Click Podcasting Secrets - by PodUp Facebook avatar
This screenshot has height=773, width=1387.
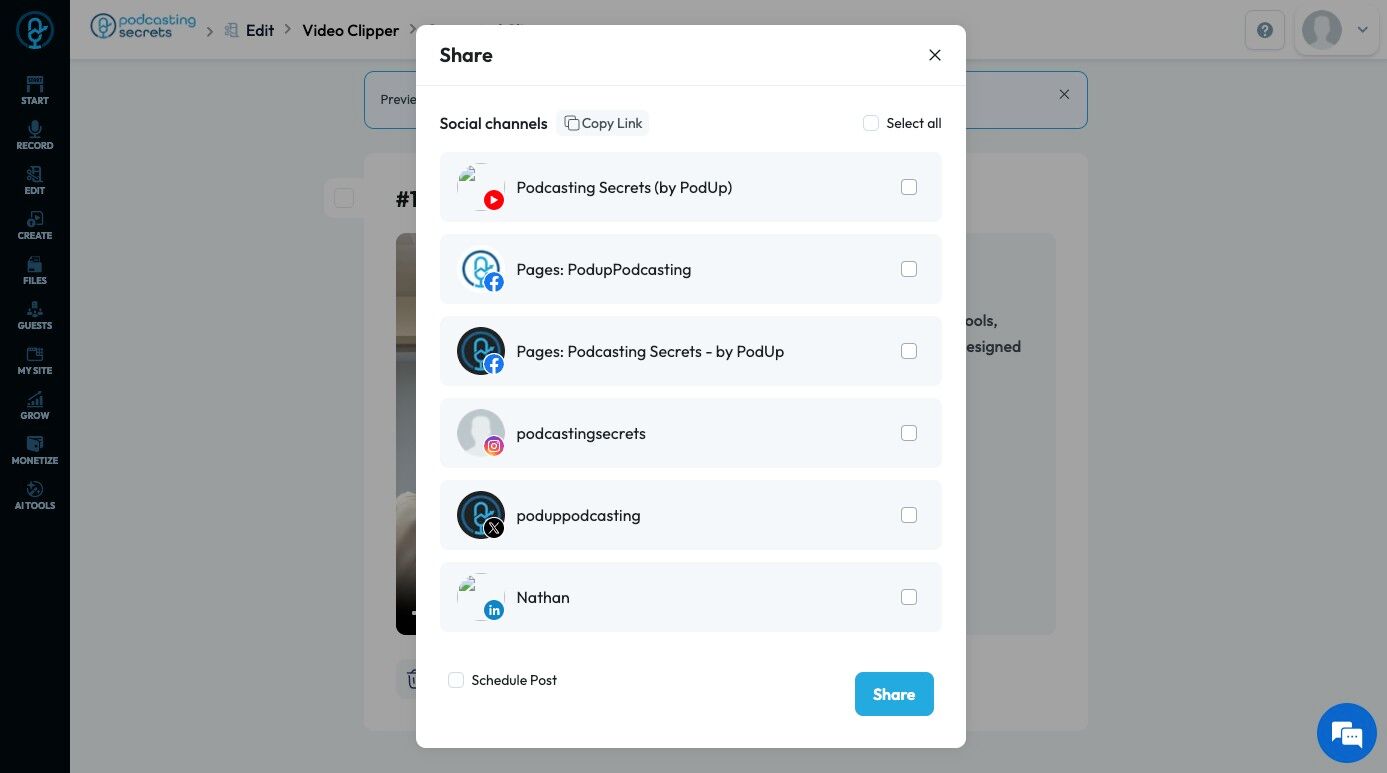(x=481, y=351)
